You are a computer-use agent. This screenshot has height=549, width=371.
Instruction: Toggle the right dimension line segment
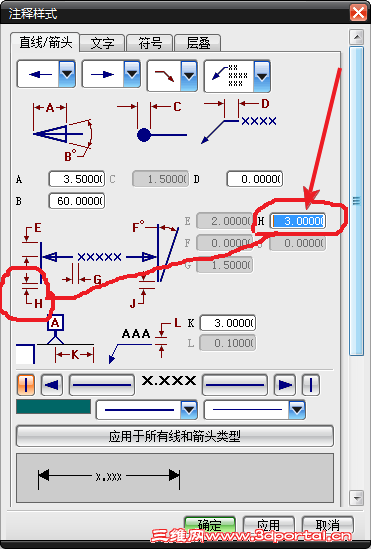point(235,385)
